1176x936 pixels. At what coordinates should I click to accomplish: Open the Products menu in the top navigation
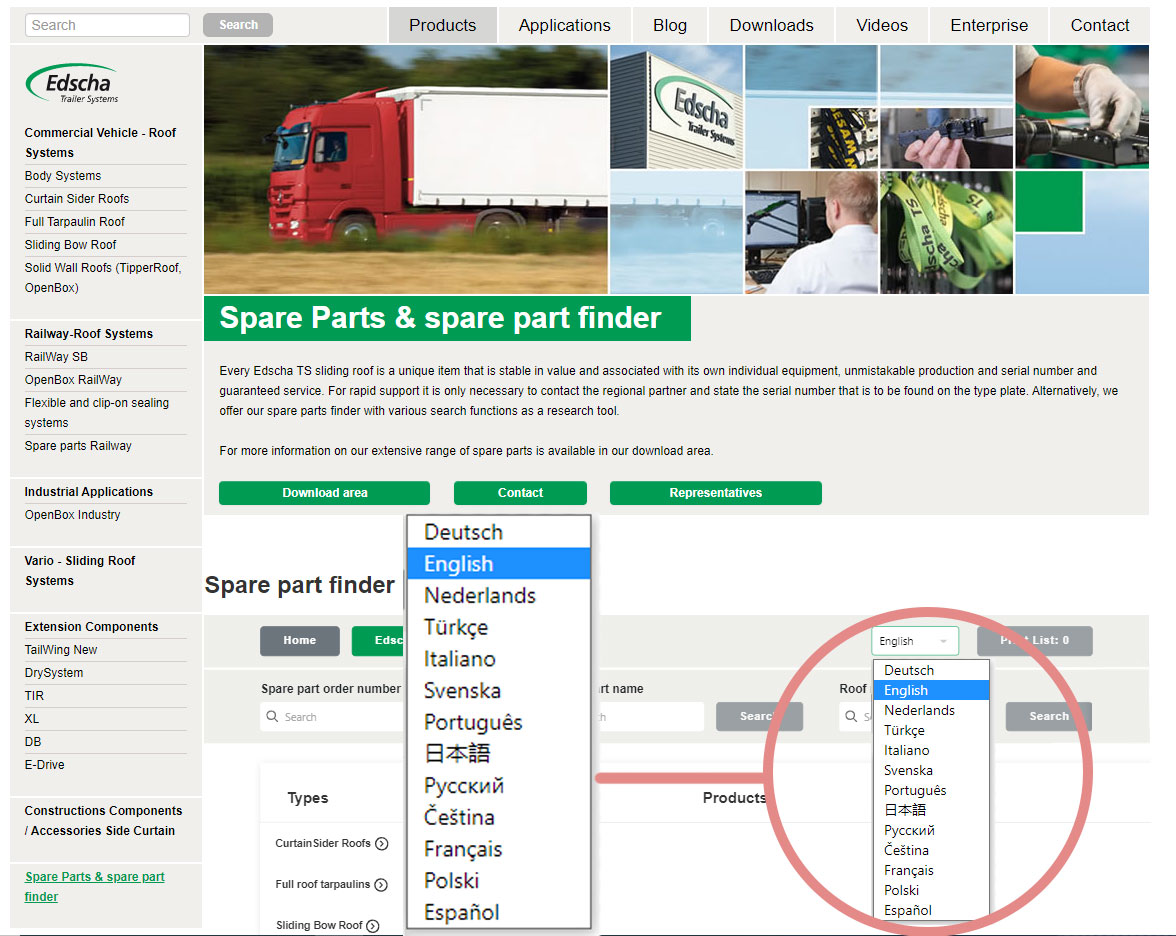[x=442, y=26]
